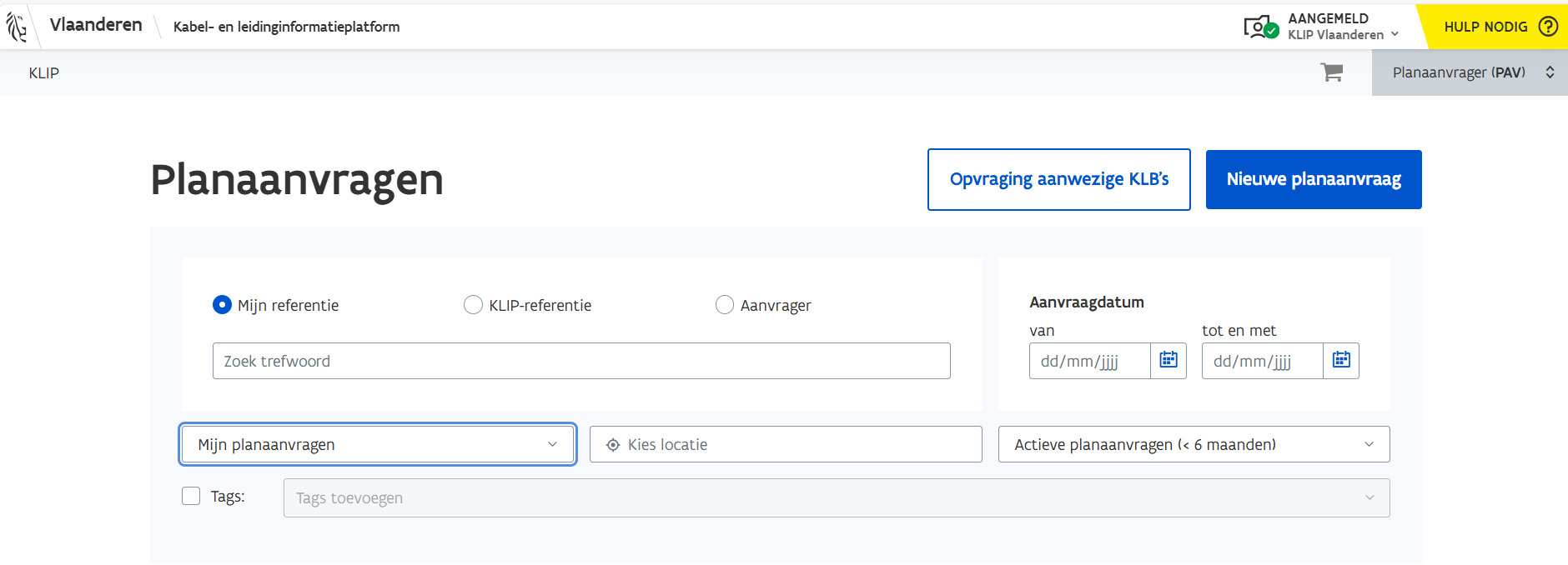Enable the Tags checkbox
This screenshot has height=565, width=1568.
(x=191, y=497)
